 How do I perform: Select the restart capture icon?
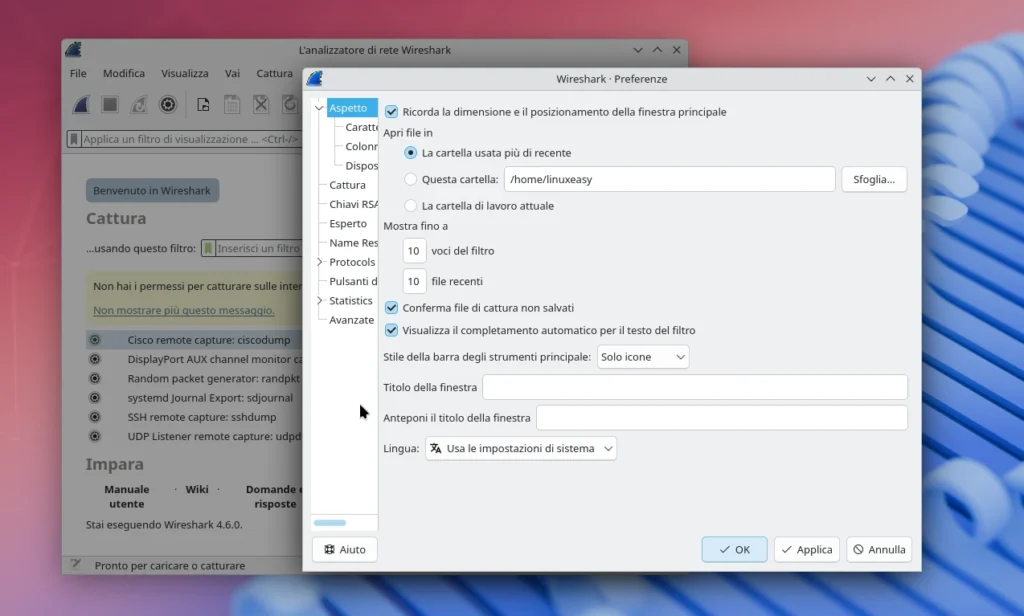[x=139, y=104]
